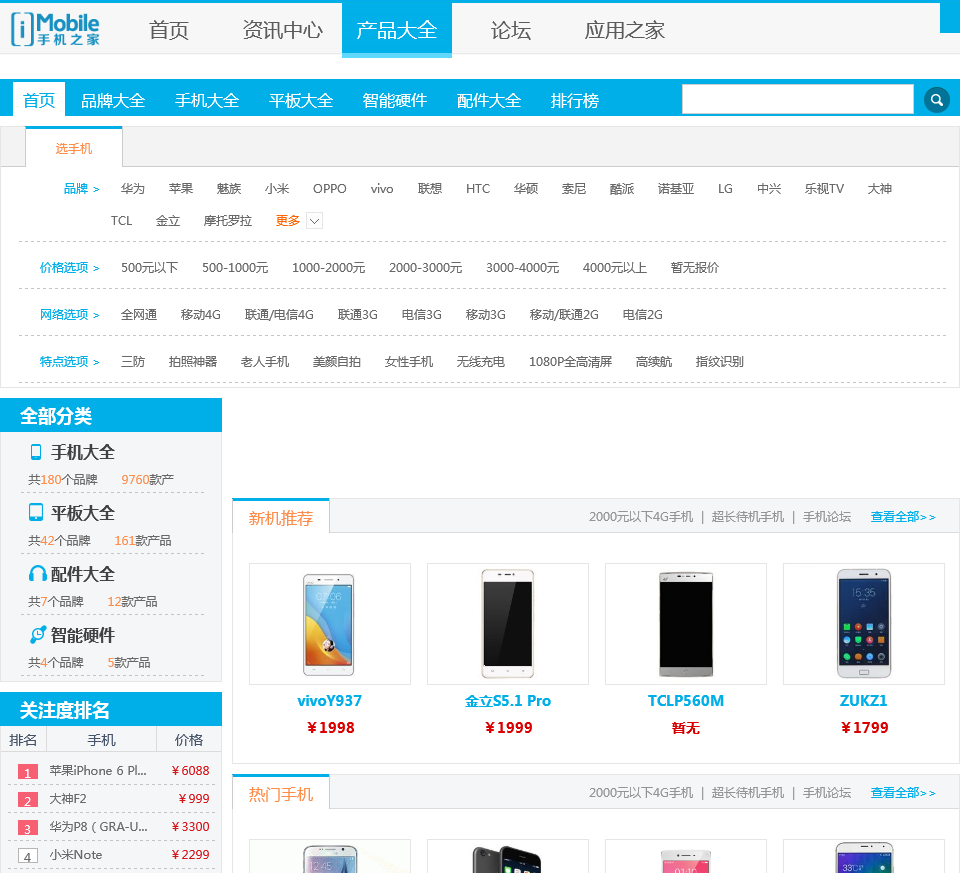Open the 更多 brand link
960x873 pixels.
point(287,220)
